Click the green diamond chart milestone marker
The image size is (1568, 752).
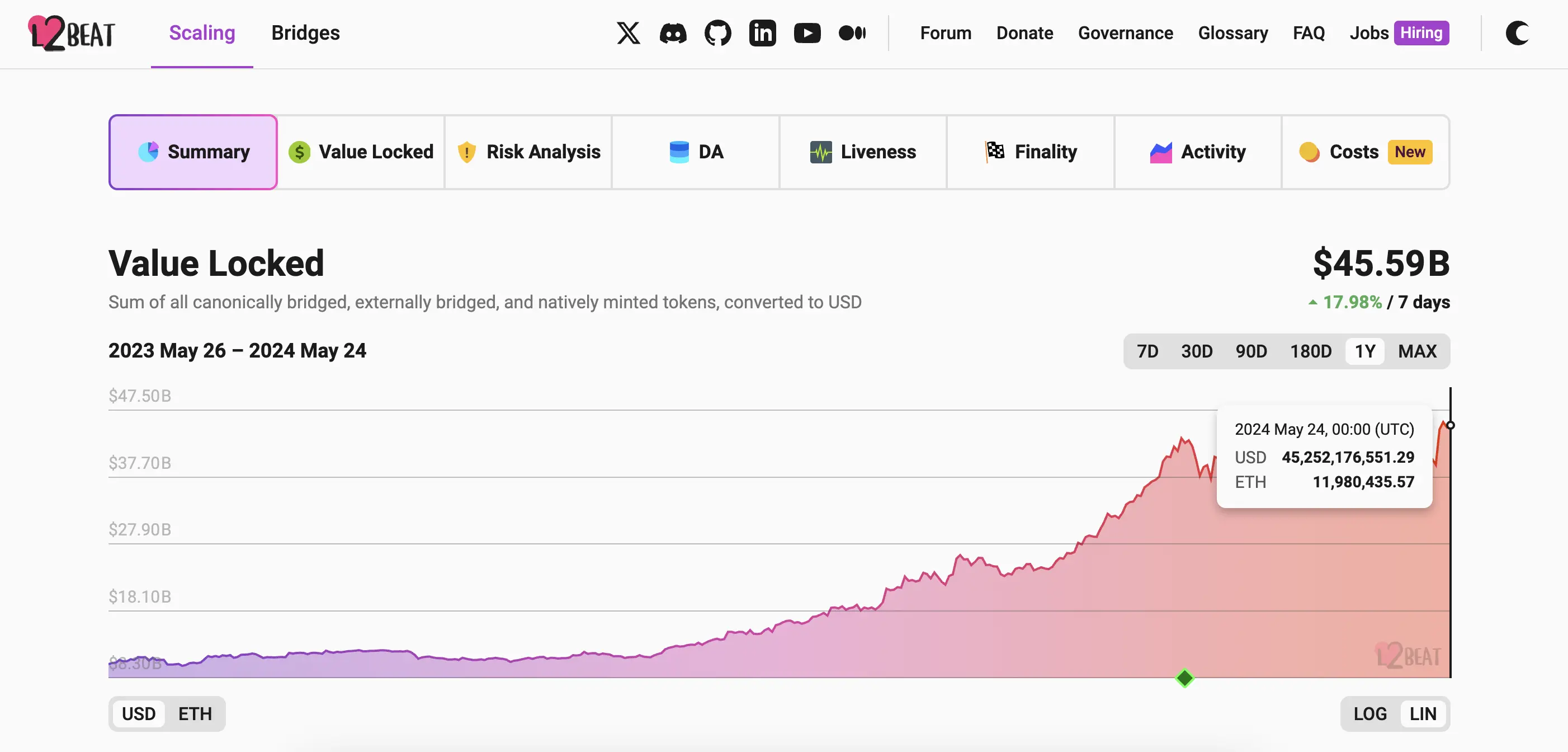(1184, 678)
